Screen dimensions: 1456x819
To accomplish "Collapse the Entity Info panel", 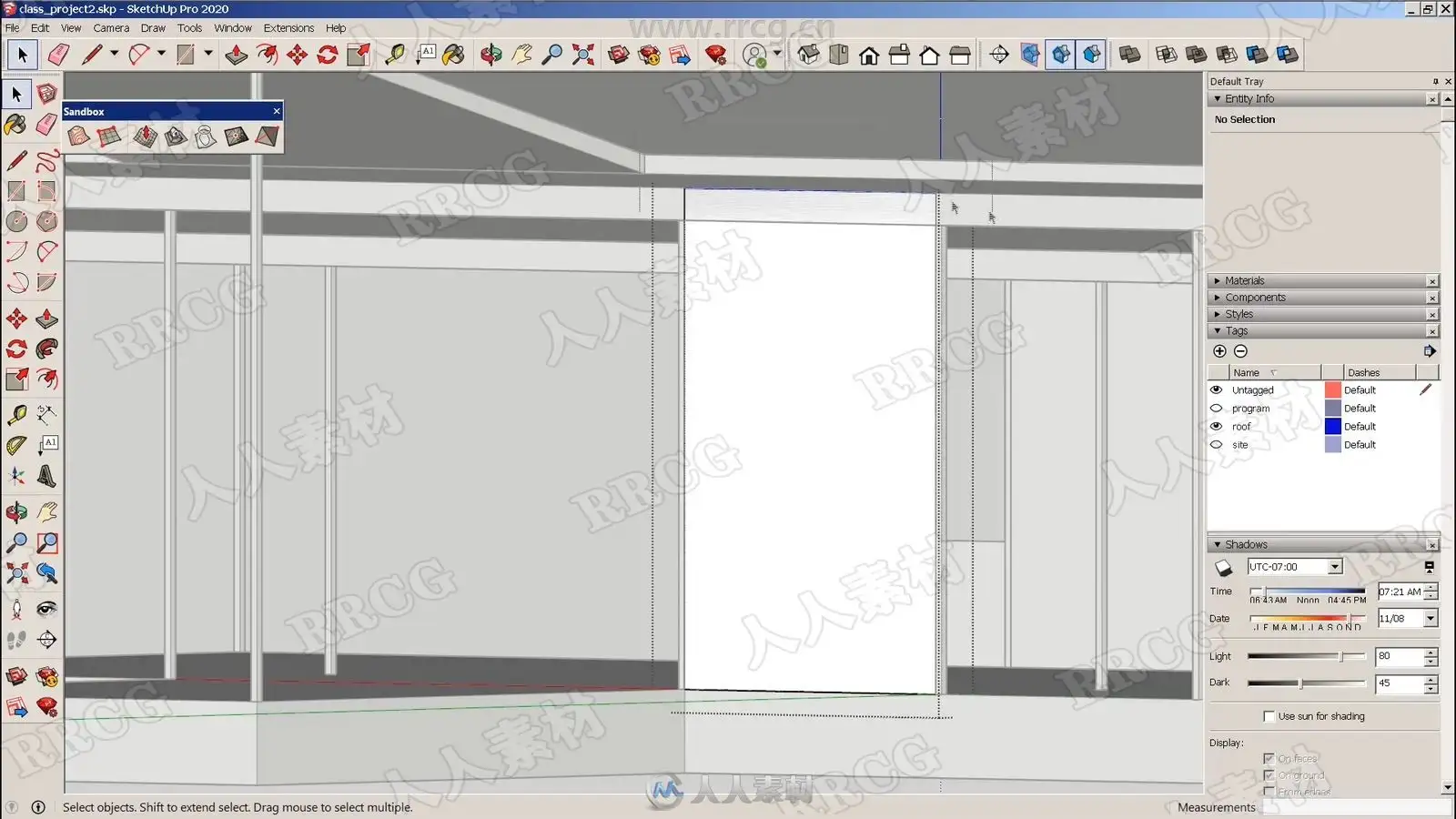I will click(1218, 98).
